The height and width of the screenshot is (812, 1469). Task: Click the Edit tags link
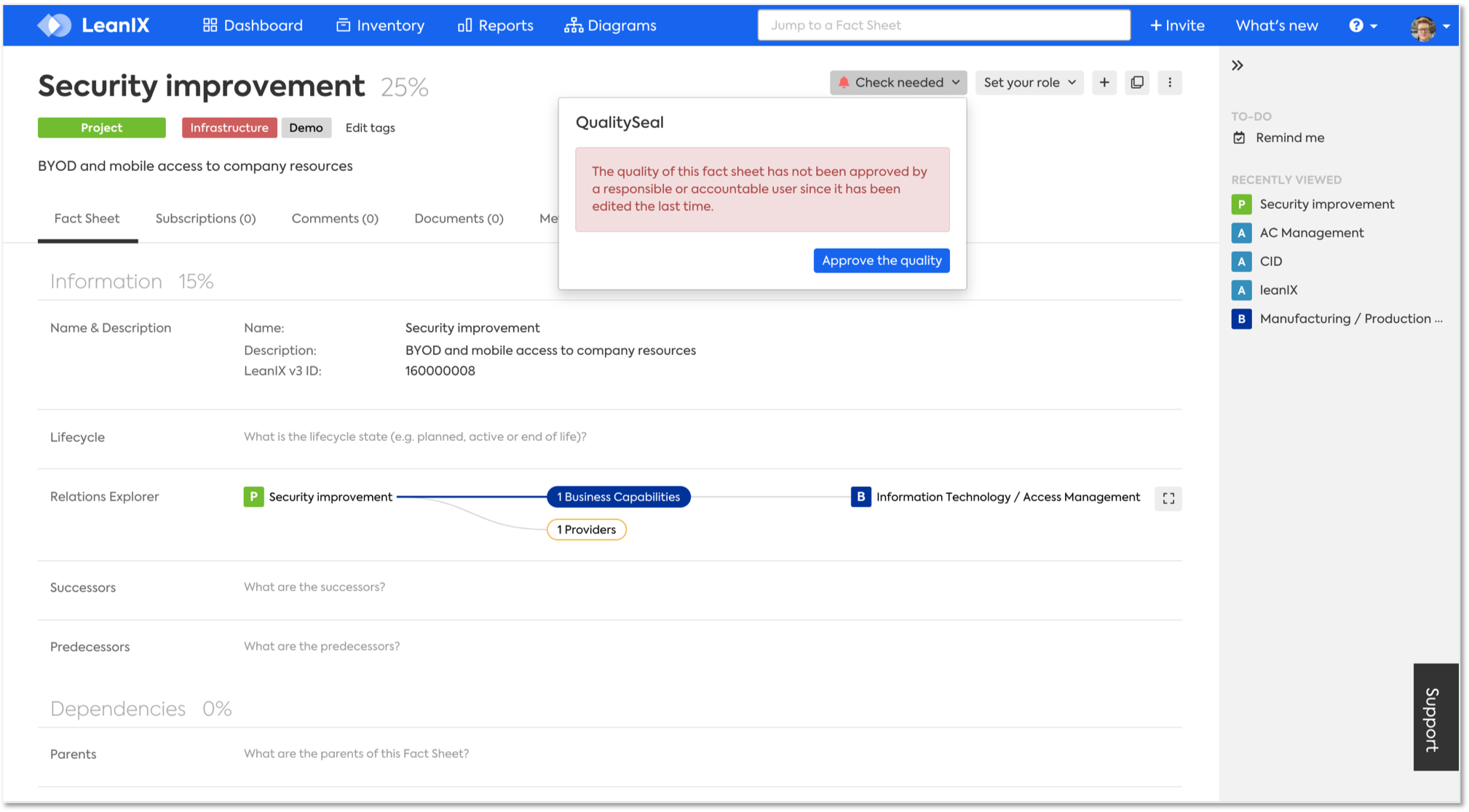pos(370,128)
